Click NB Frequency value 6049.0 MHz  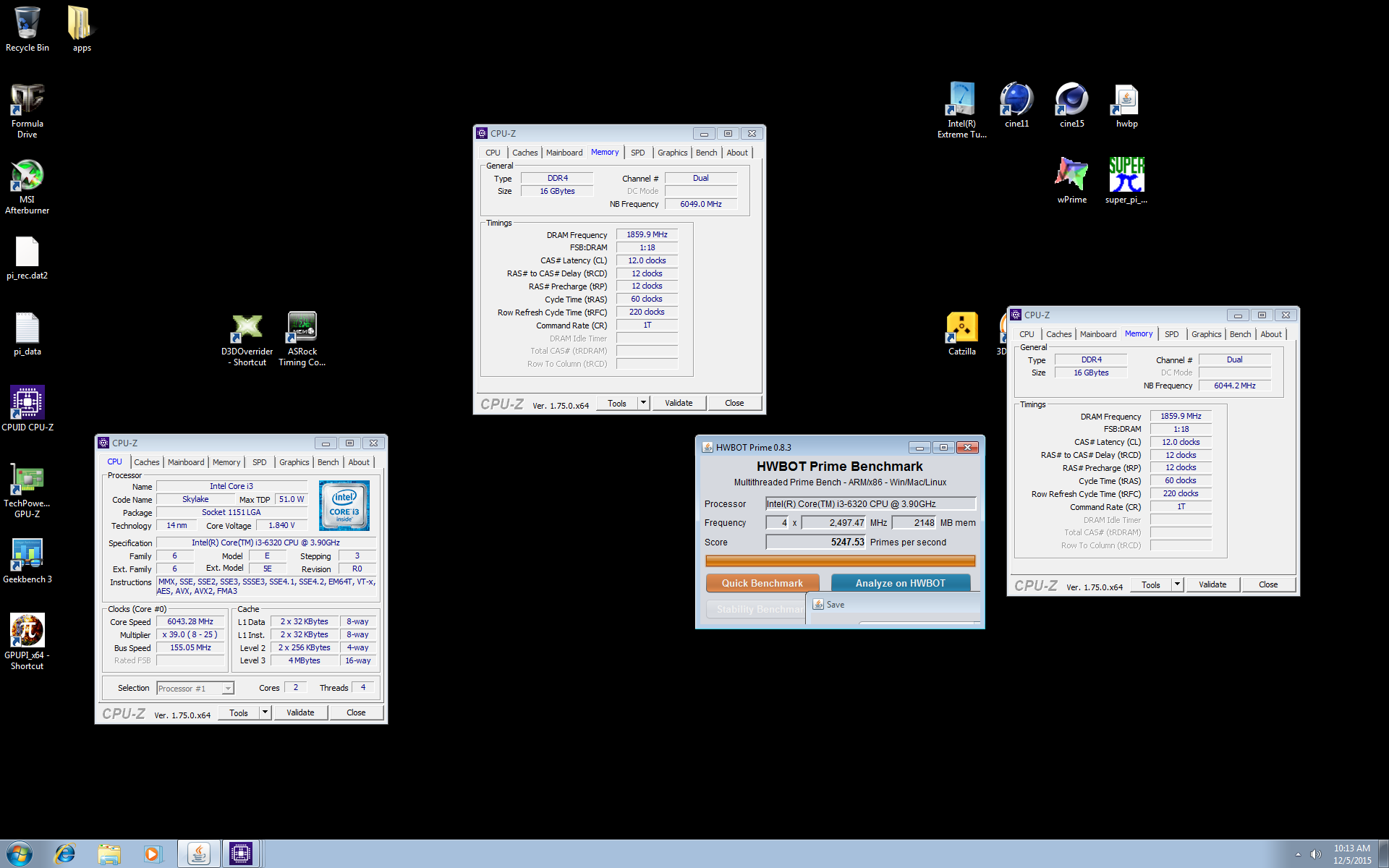coord(701,204)
